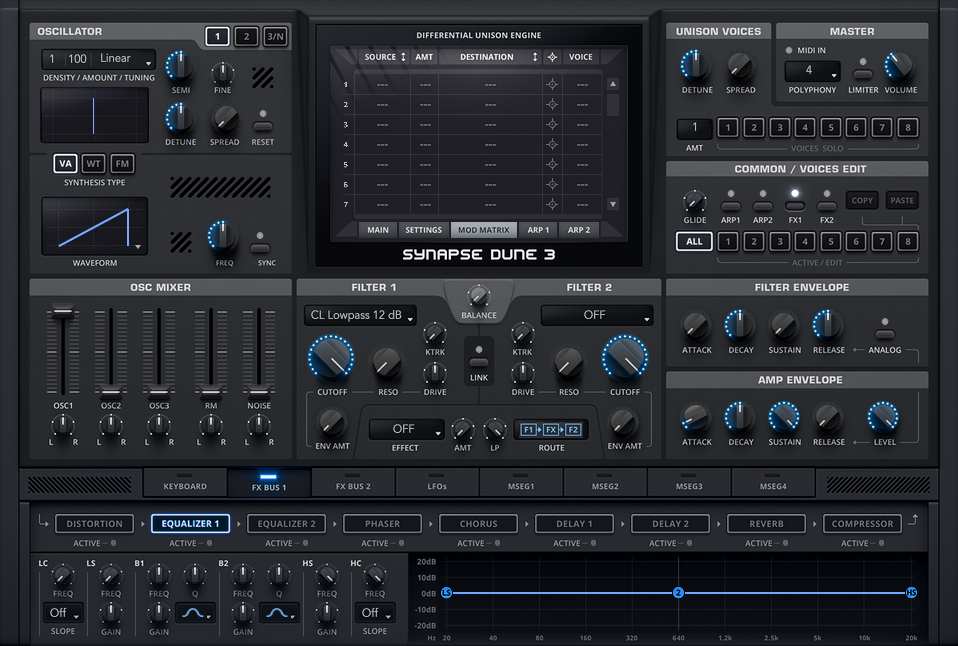Click the oscillator FREQ knob
The height and width of the screenshot is (646, 958).
click(223, 237)
